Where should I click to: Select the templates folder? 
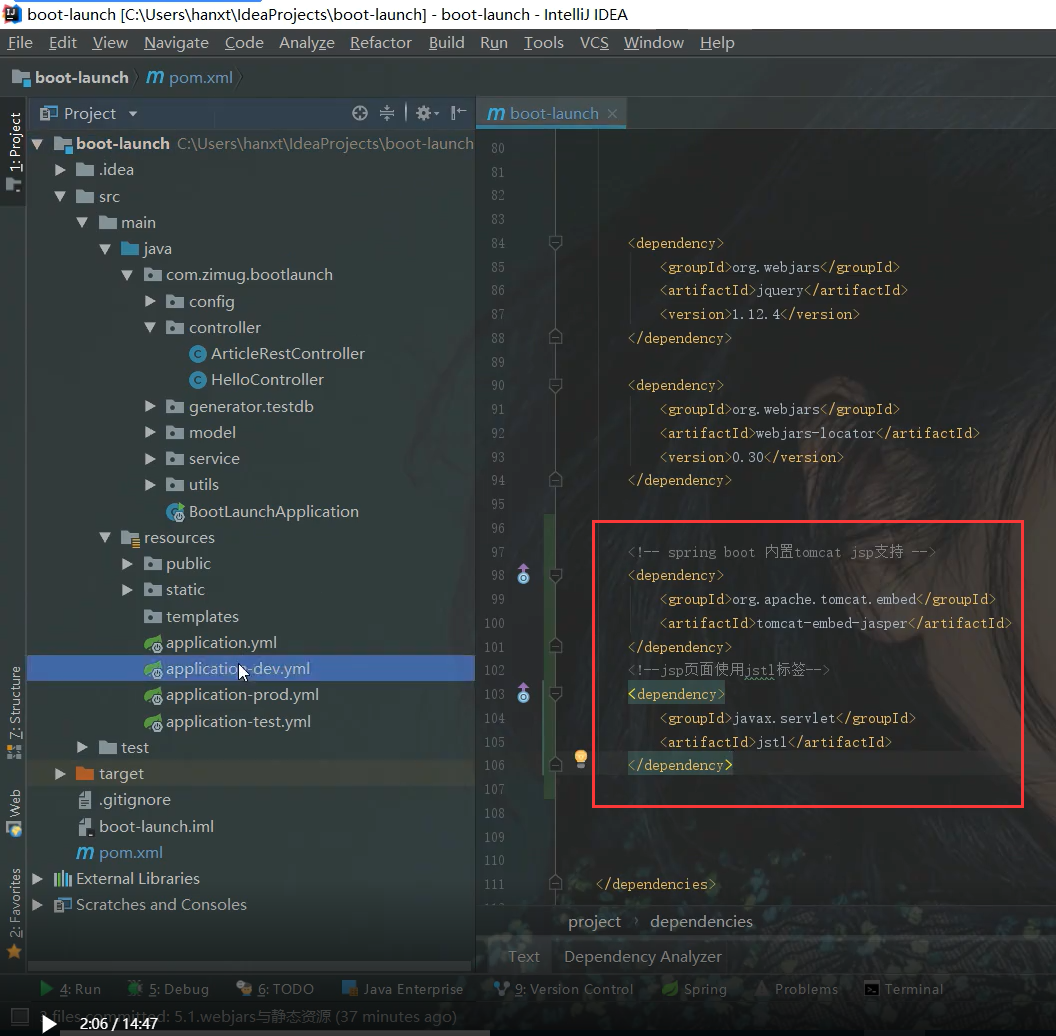pyautogui.click(x=191, y=617)
